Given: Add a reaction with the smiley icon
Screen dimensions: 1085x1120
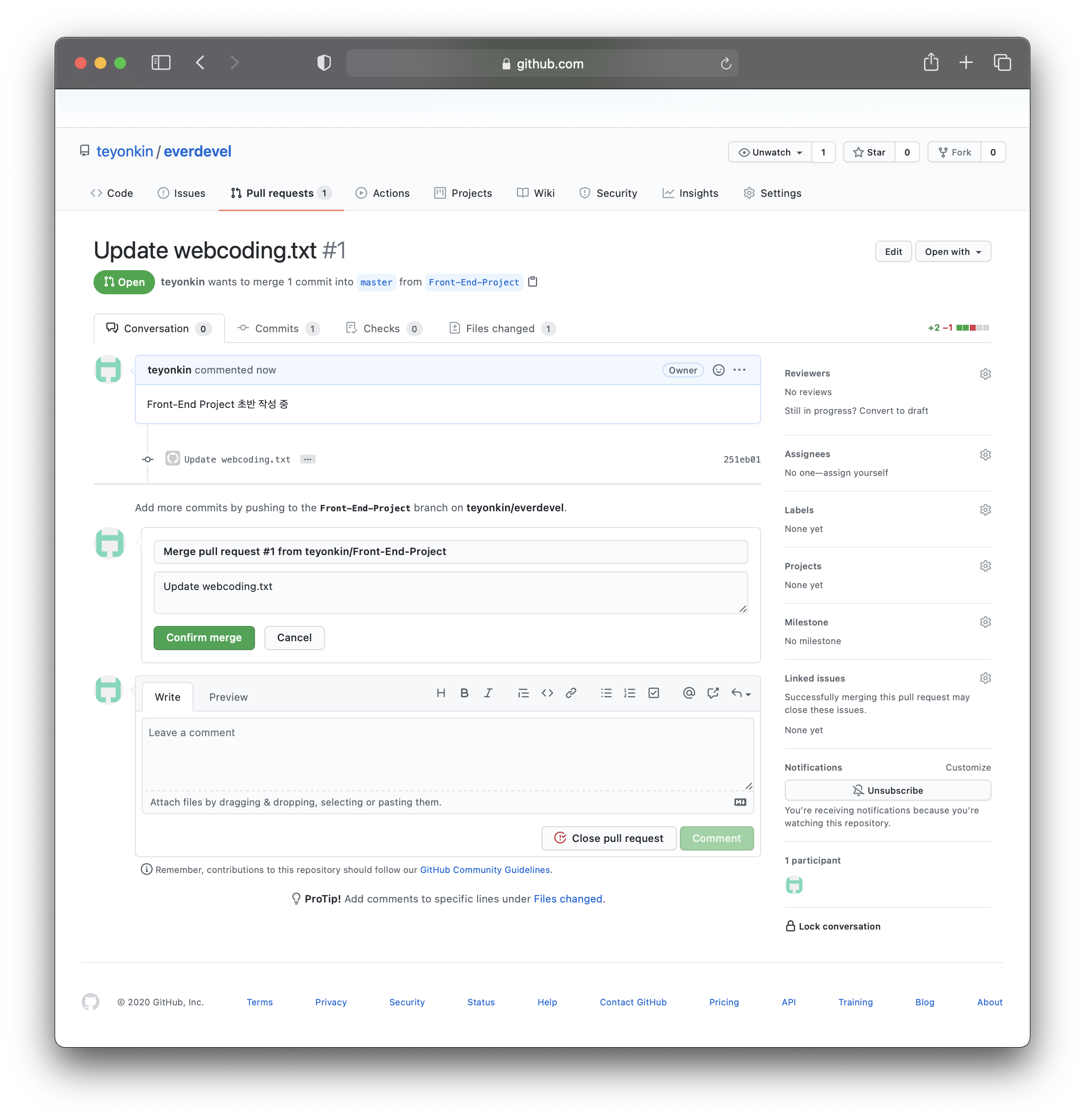Looking at the screenshot, I should coord(719,370).
